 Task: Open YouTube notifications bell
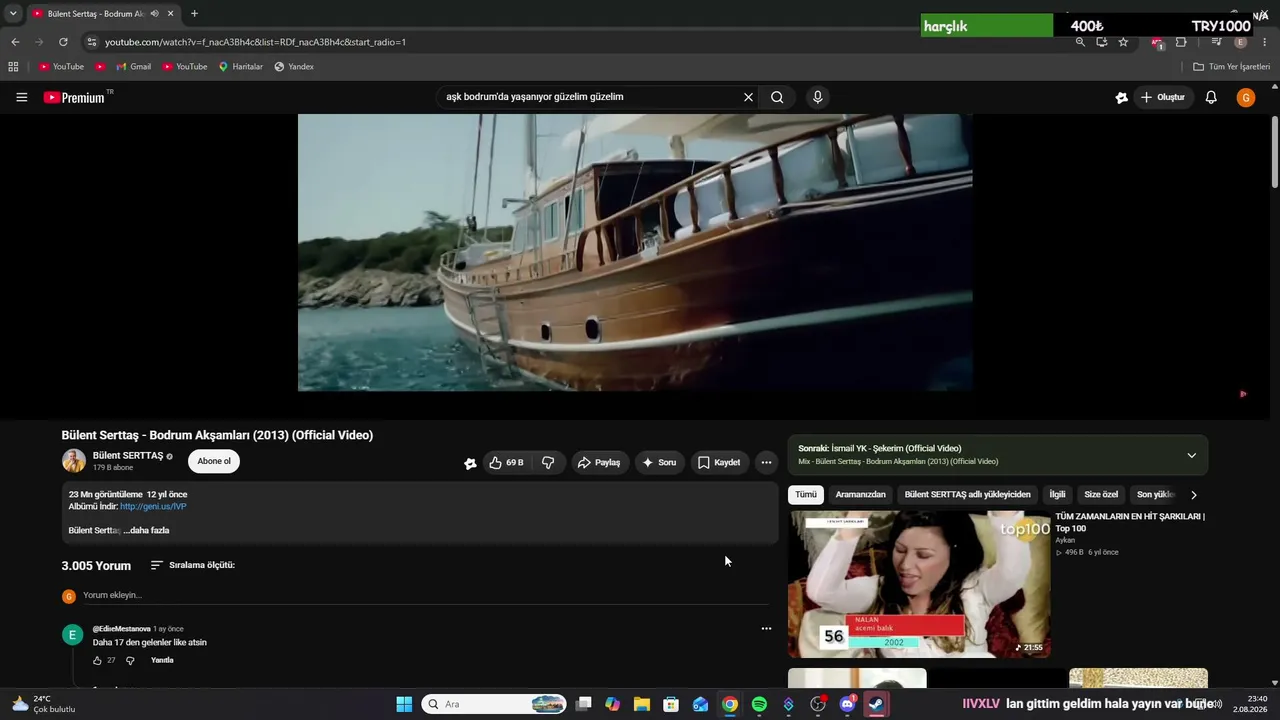(x=1211, y=97)
